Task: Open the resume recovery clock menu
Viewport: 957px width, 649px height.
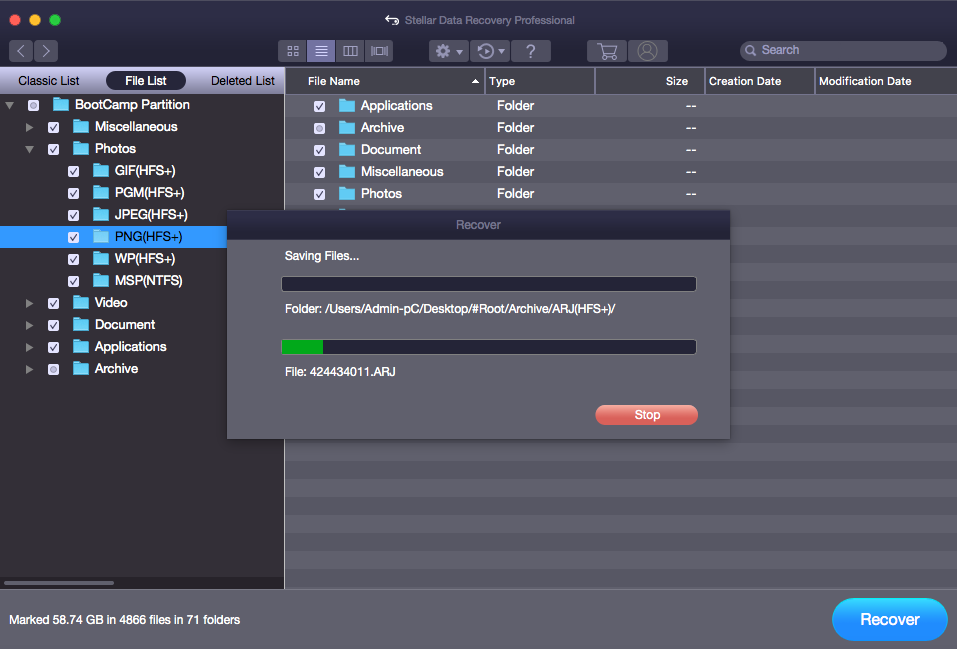Action: (x=491, y=51)
